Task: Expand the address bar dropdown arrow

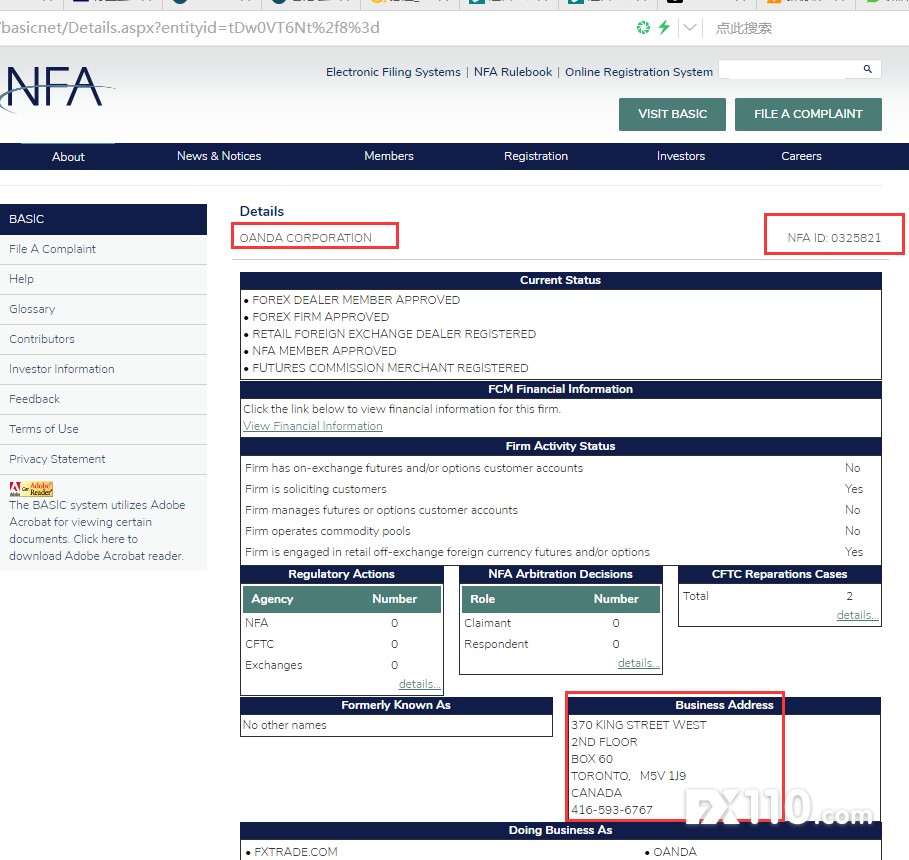Action: click(x=689, y=28)
